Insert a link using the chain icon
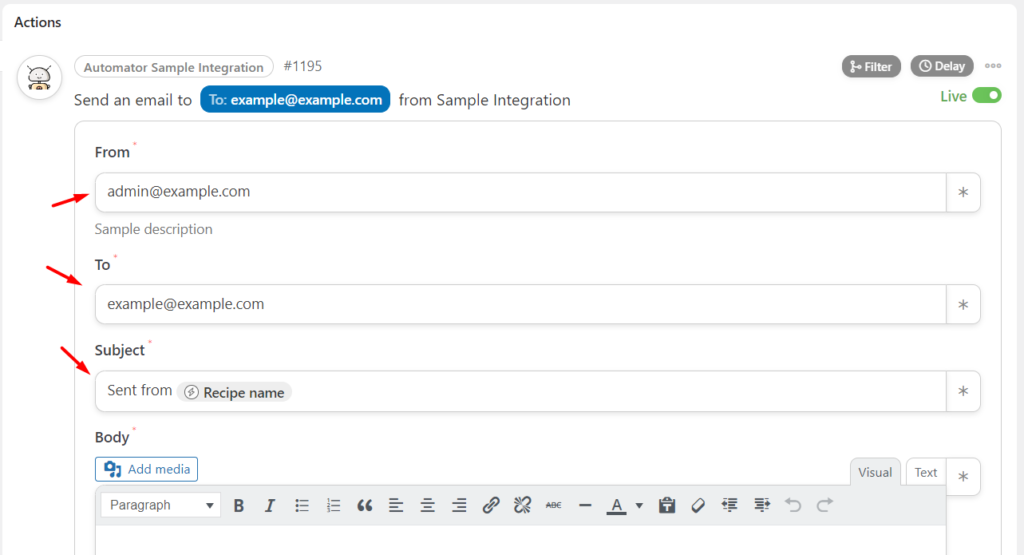Screen dimensions: 1024x555 tap(490, 506)
